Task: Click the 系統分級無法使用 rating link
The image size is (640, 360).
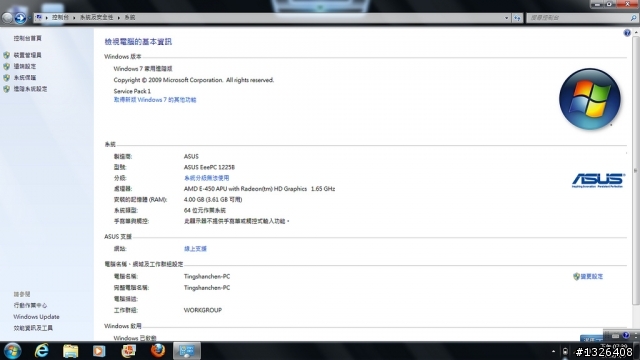Action: [x=206, y=178]
